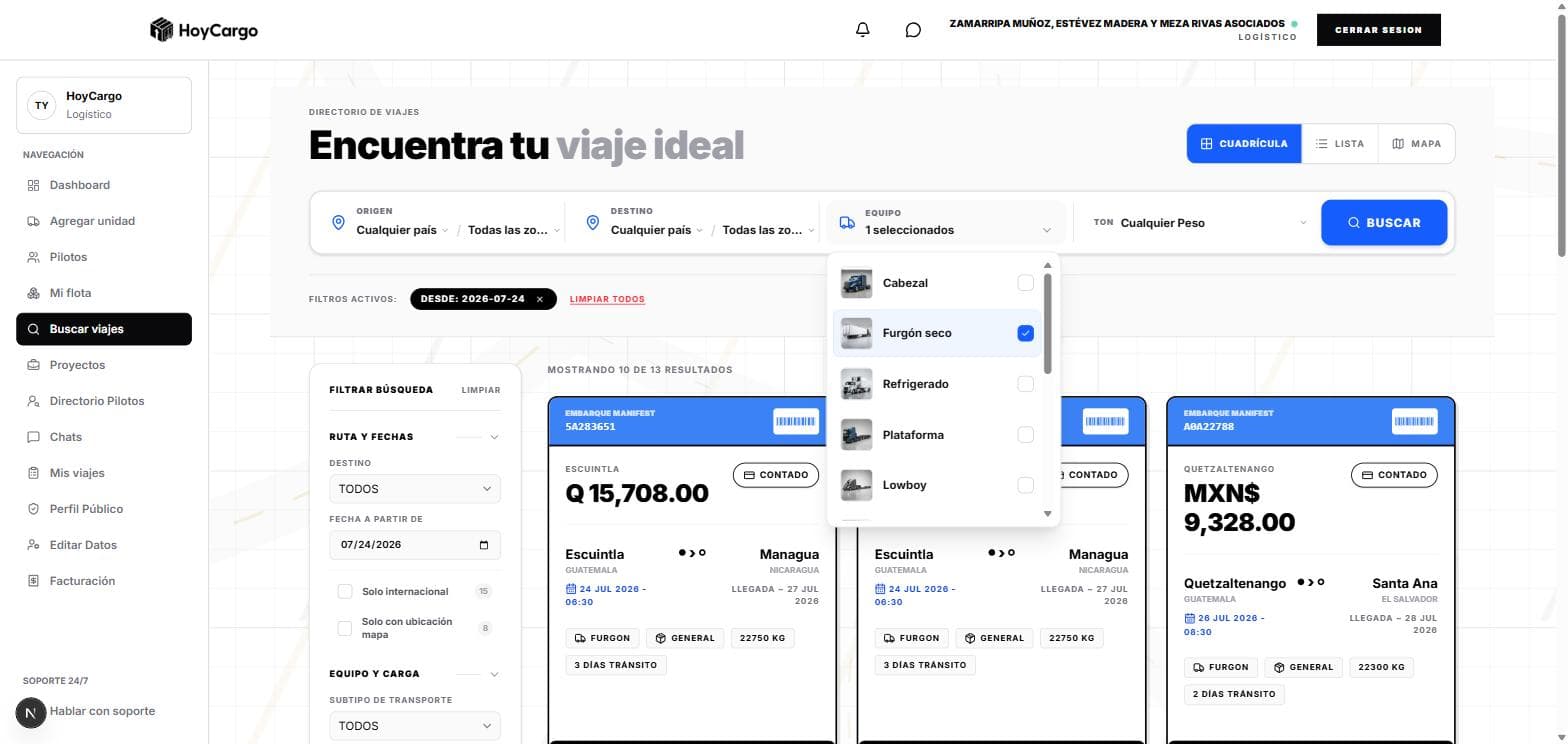Image resolution: width=1568 pixels, height=744 pixels.
Task: Click the HoyCargo logo in the header
Action: point(204,30)
